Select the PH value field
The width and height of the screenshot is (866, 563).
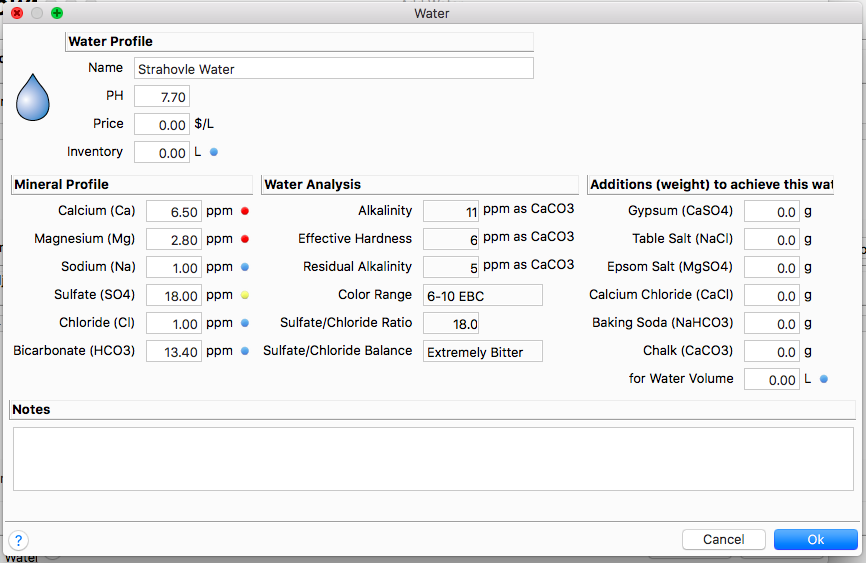(162, 97)
